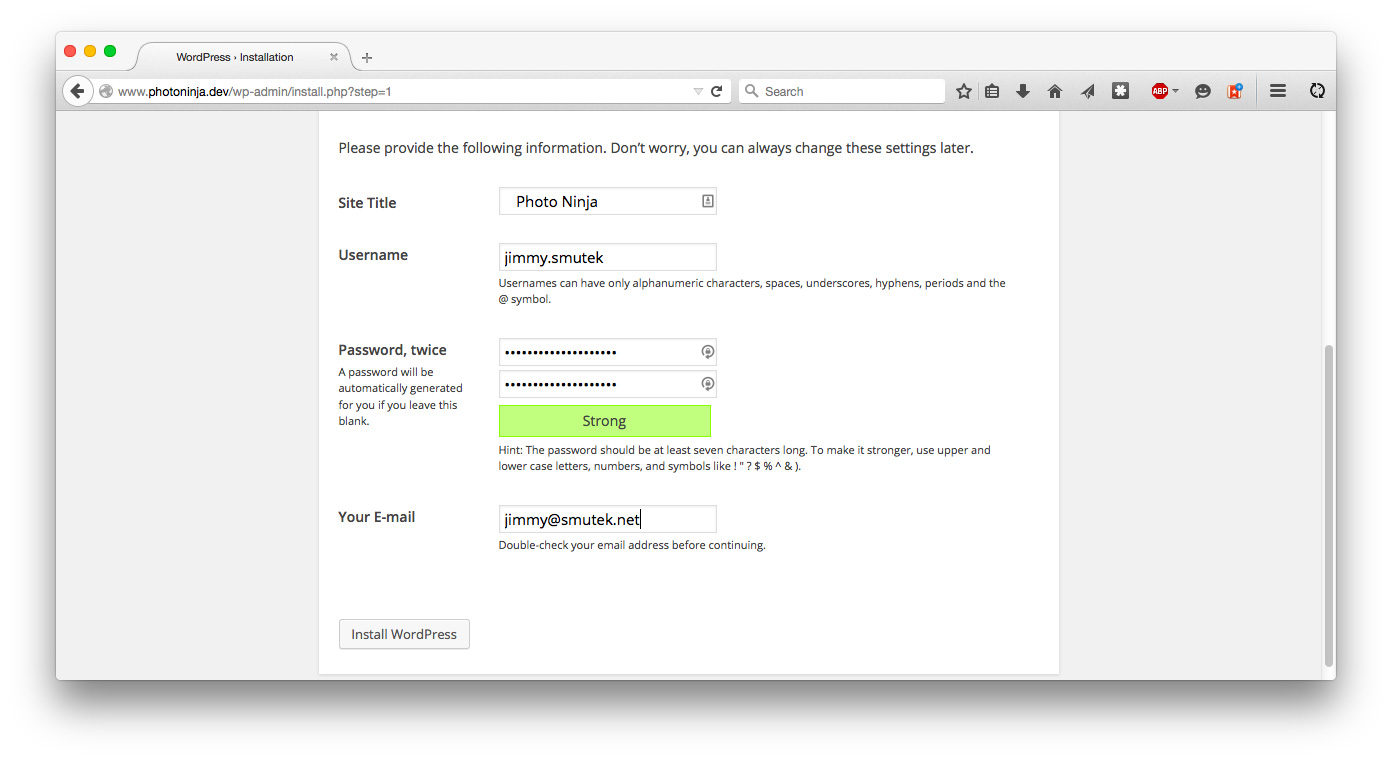Click the Your E-mail field
This screenshot has width=1392, height=760.
(607, 519)
